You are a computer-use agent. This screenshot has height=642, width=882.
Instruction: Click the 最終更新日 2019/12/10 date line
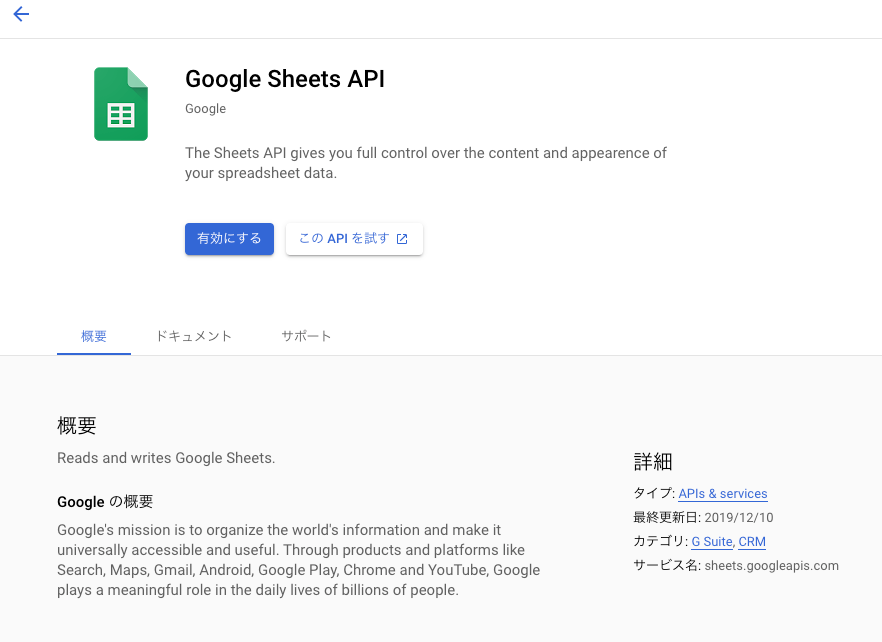click(703, 517)
